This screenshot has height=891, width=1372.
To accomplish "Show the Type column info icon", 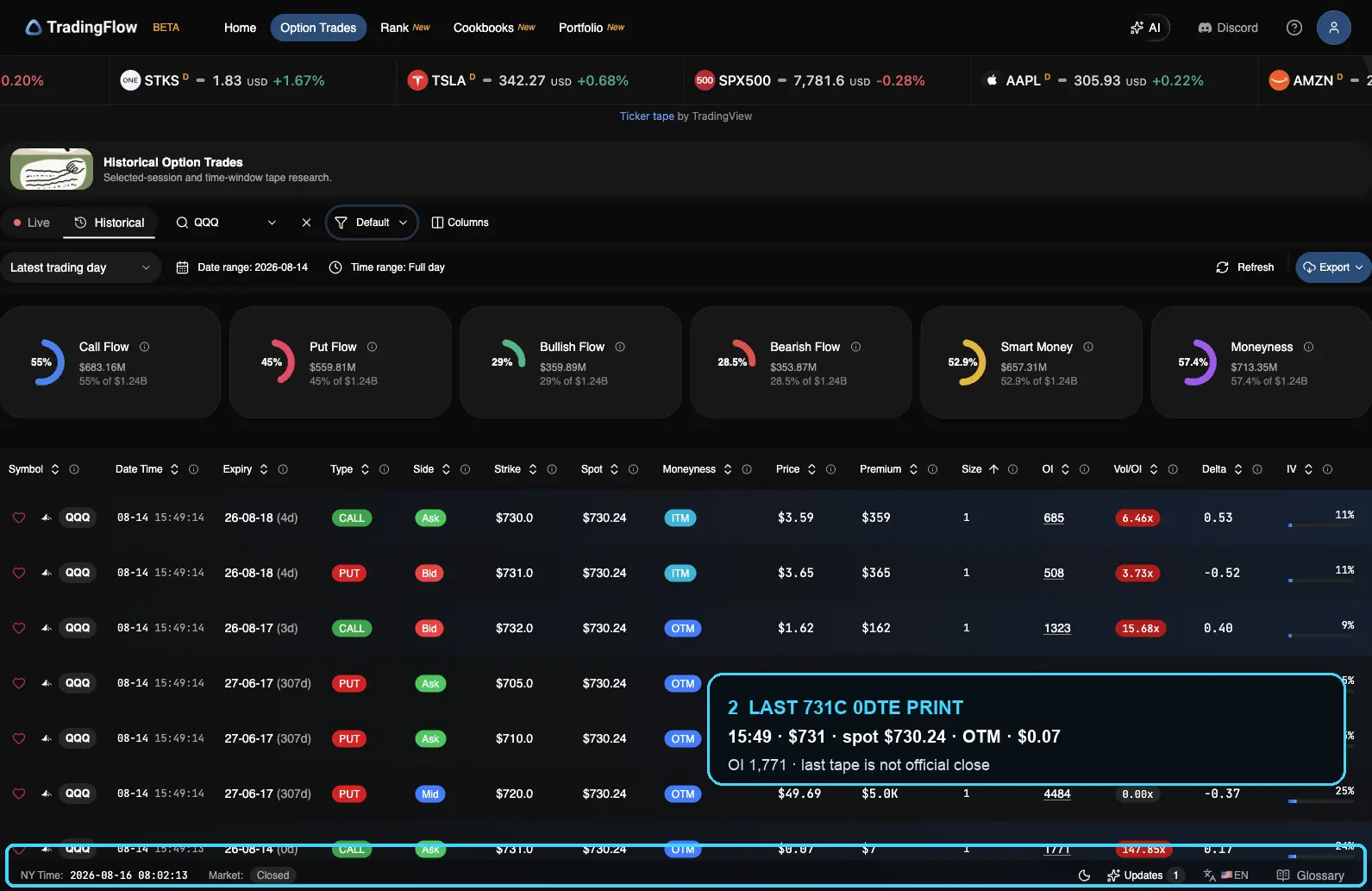I will pyautogui.click(x=385, y=469).
